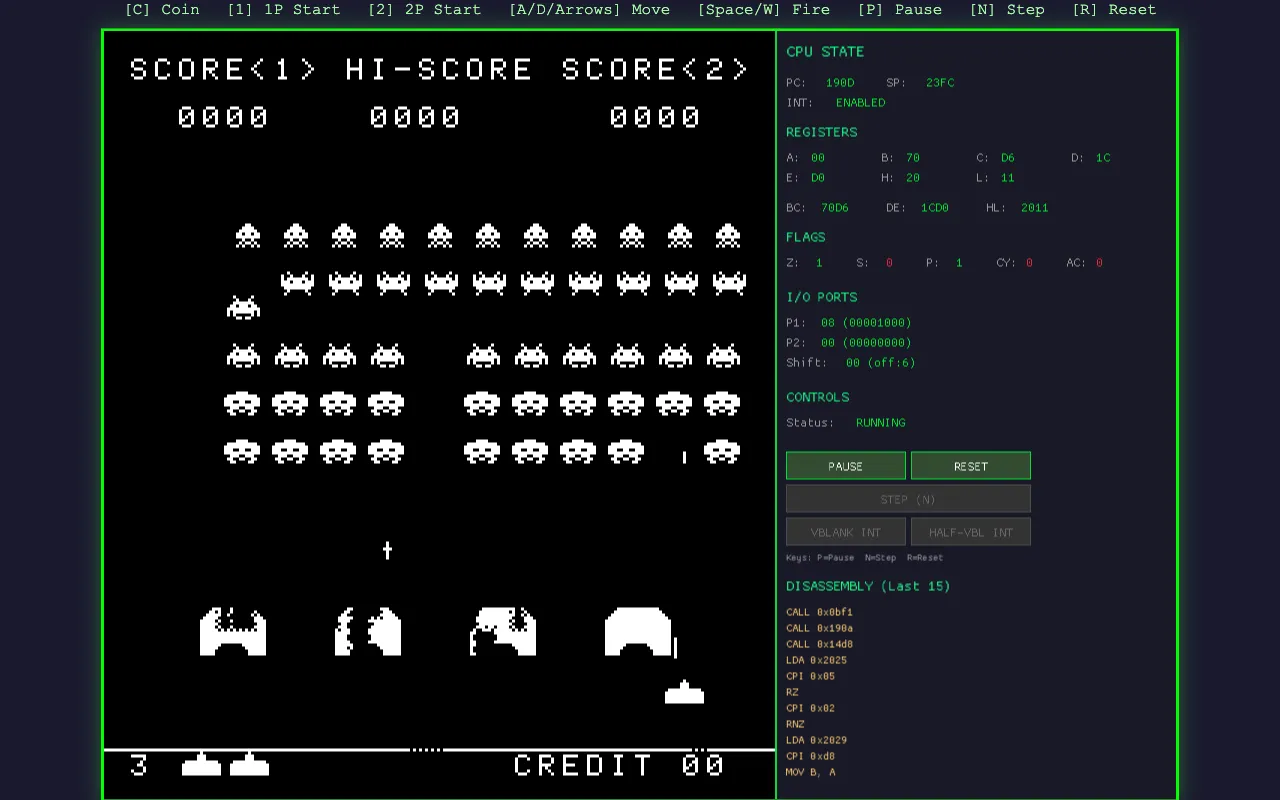This screenshot has width=1280, height=800.
Task: Click the [N] Step key hint
Action: click(1007, 9)
